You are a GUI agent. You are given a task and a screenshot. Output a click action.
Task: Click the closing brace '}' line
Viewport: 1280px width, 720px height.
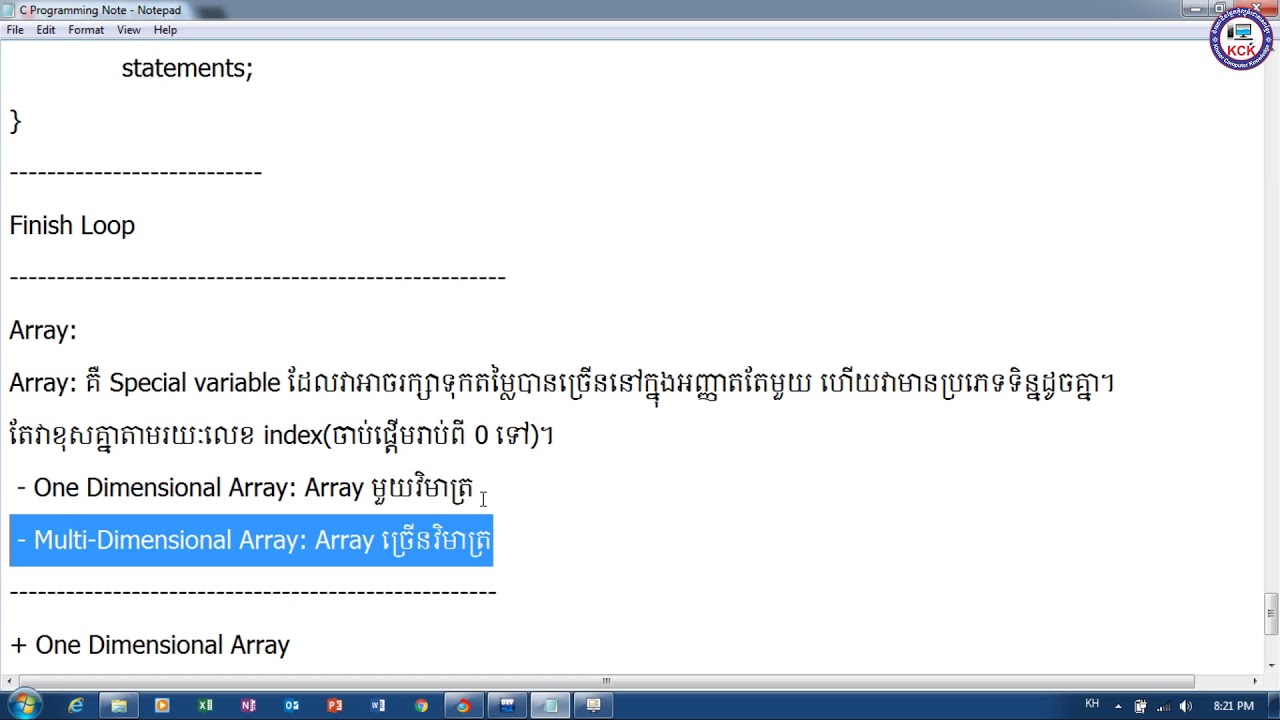15,121
